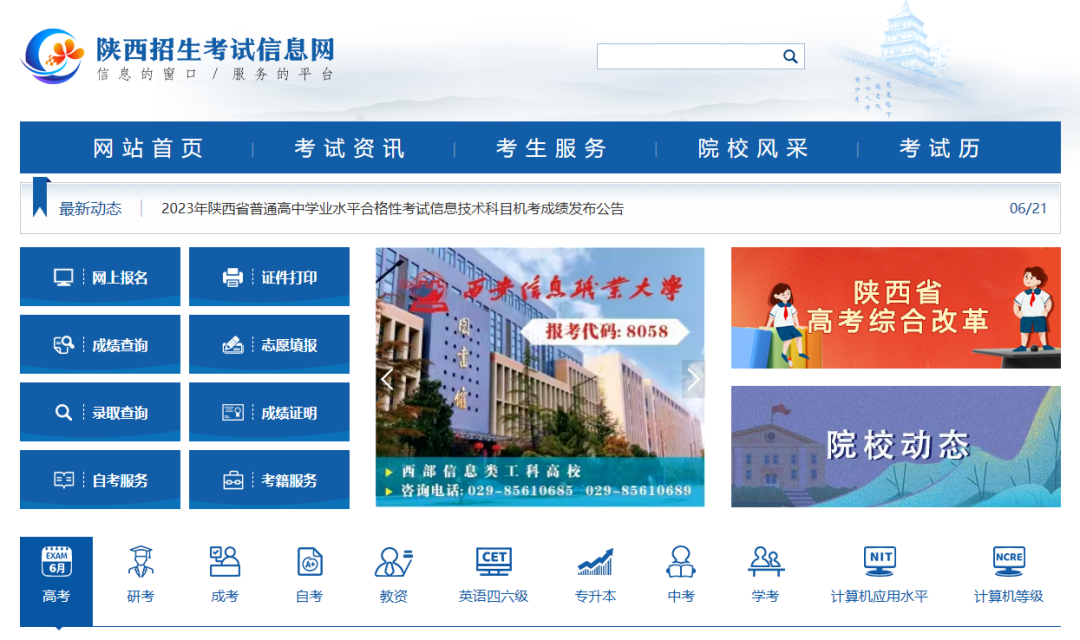Image resolution: width=1080 pixels, height=640 pixels.
Task: Open the 计算机等级 NCRE icon
Action: pyautogui.click(x=1008, y=562)
